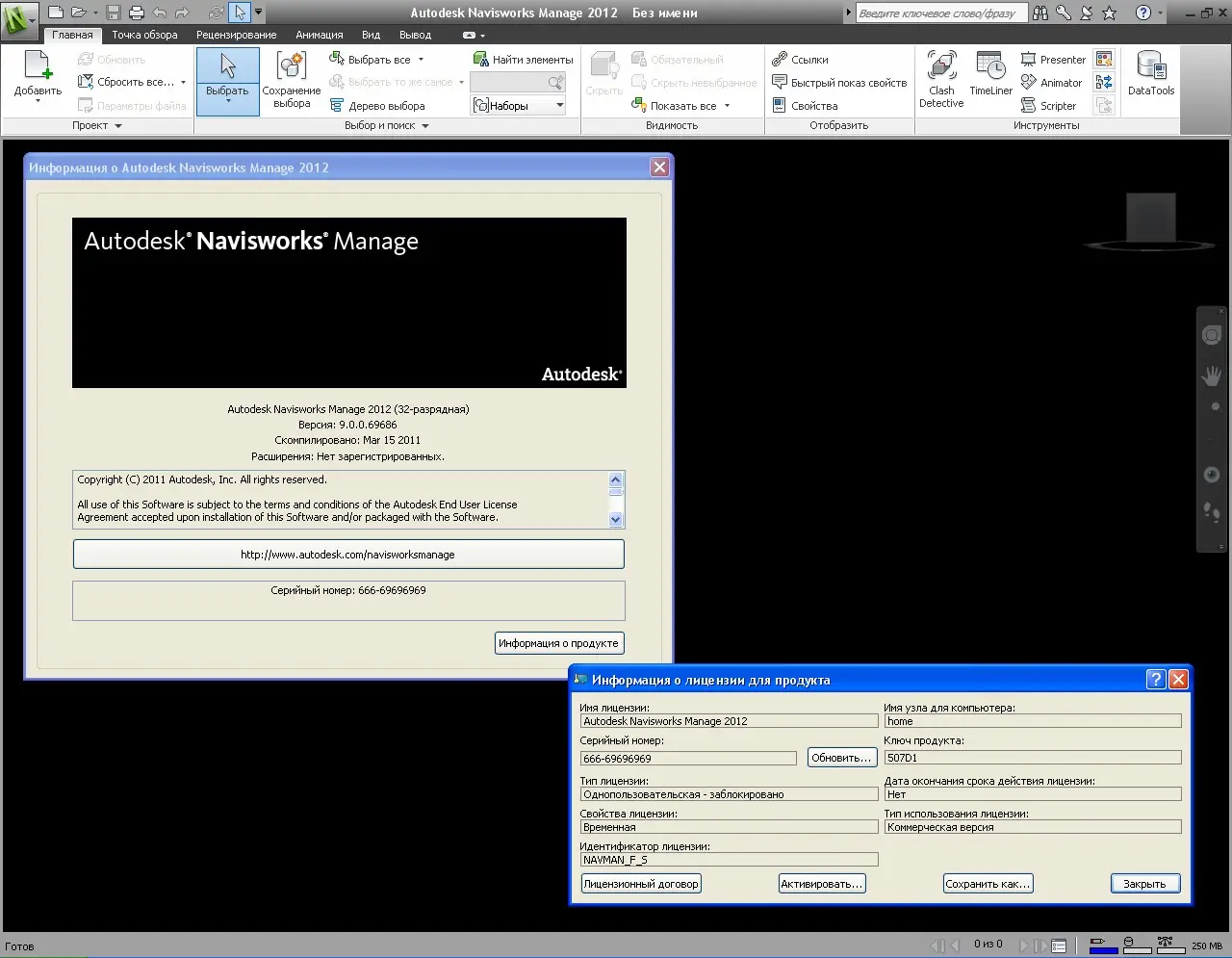1232x958 pixels.
Task: Expand the Сбросить все dropdown
Action: pos(183,83)
